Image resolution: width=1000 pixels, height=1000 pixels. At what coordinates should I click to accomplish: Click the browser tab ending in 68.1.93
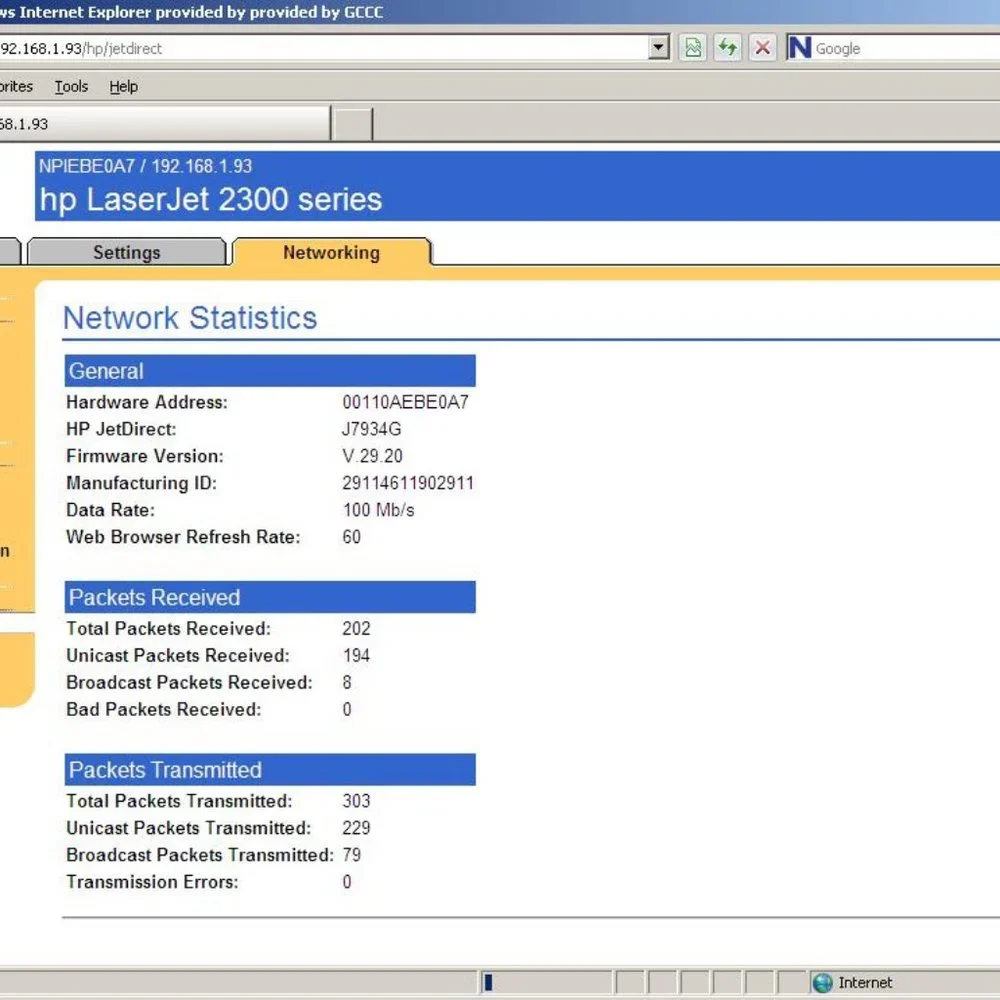[x=165, y=124]
